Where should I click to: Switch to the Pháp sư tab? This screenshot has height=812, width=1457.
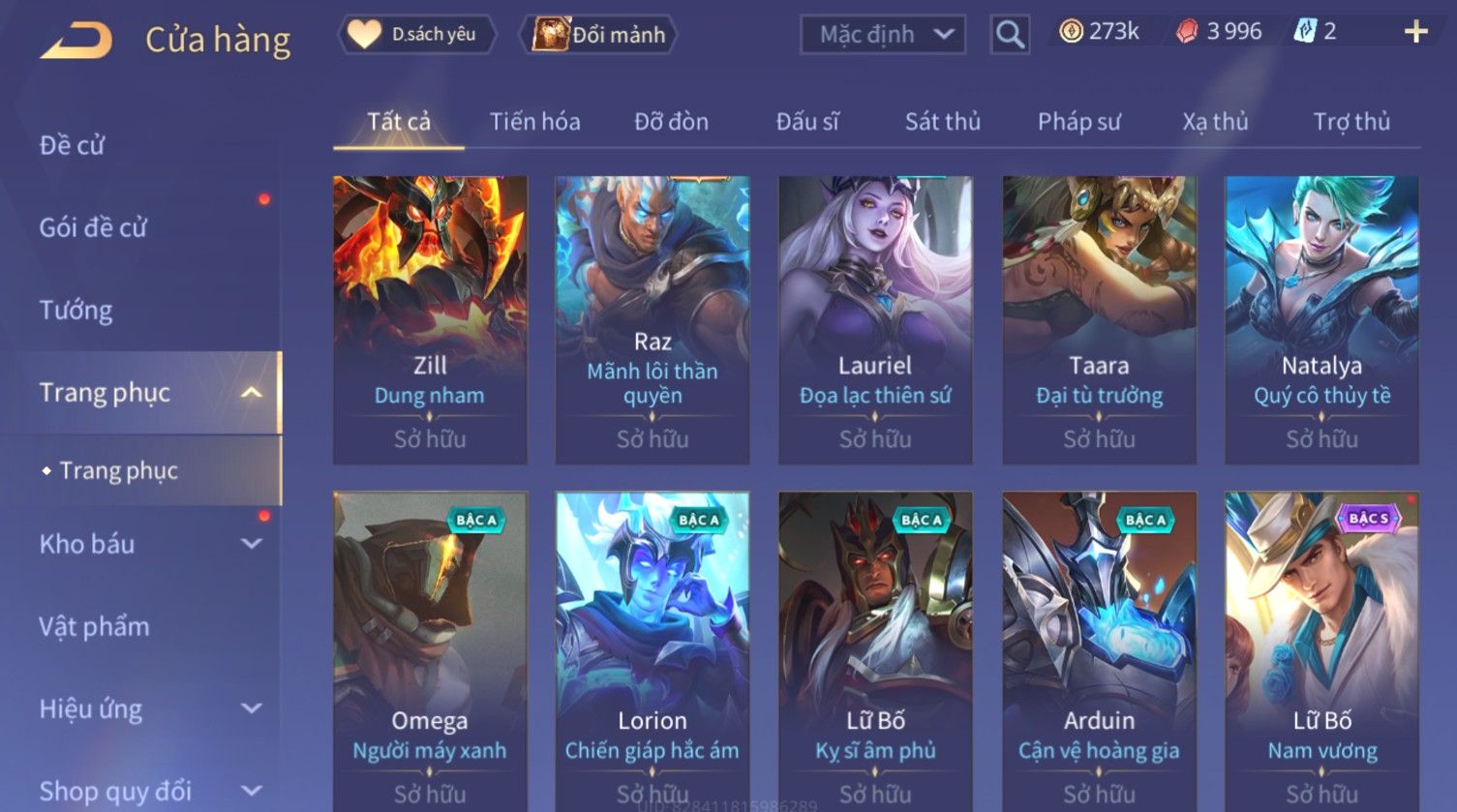pos(1078,122)
